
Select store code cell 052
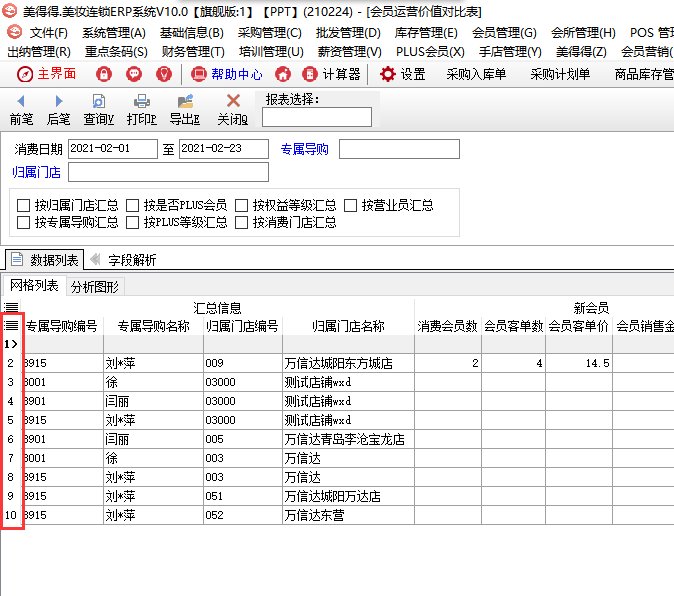point(243,515)
